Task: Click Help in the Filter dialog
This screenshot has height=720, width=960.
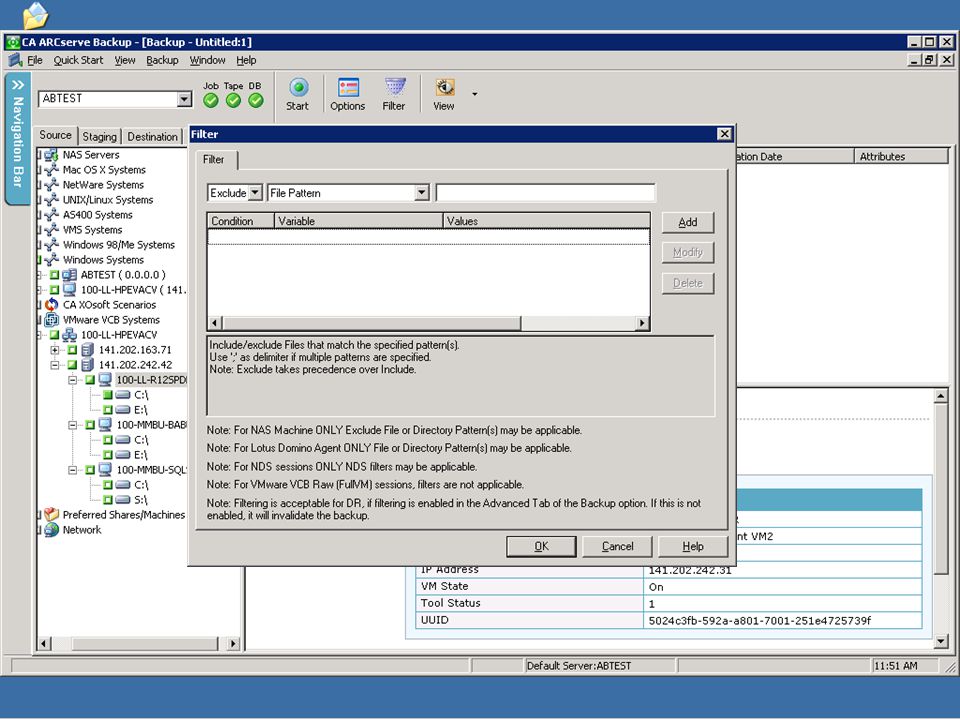Action: coord(693,546)
